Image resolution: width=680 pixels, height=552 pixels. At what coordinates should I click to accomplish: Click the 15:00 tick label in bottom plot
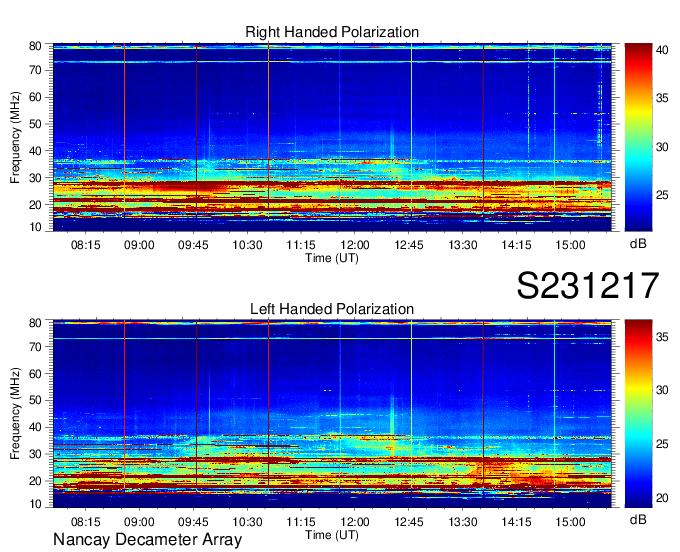(x=570, y=522)
